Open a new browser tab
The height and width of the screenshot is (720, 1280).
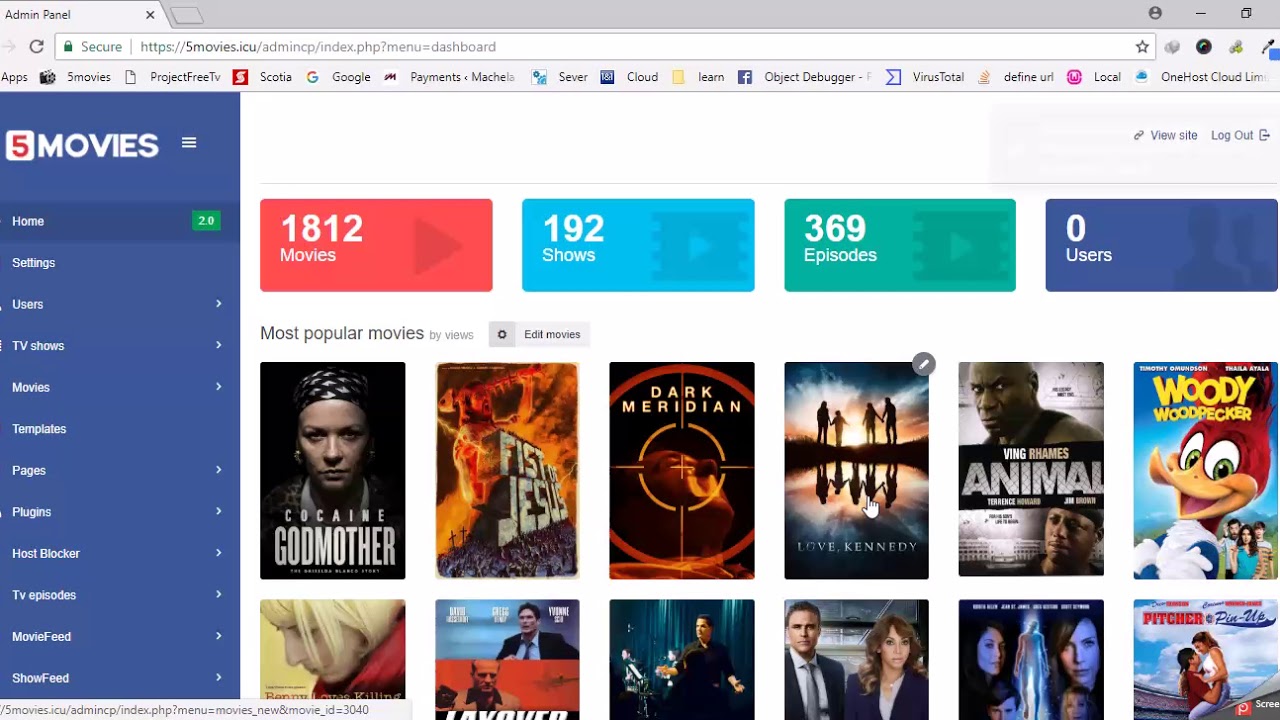click(x=187, y=16)
